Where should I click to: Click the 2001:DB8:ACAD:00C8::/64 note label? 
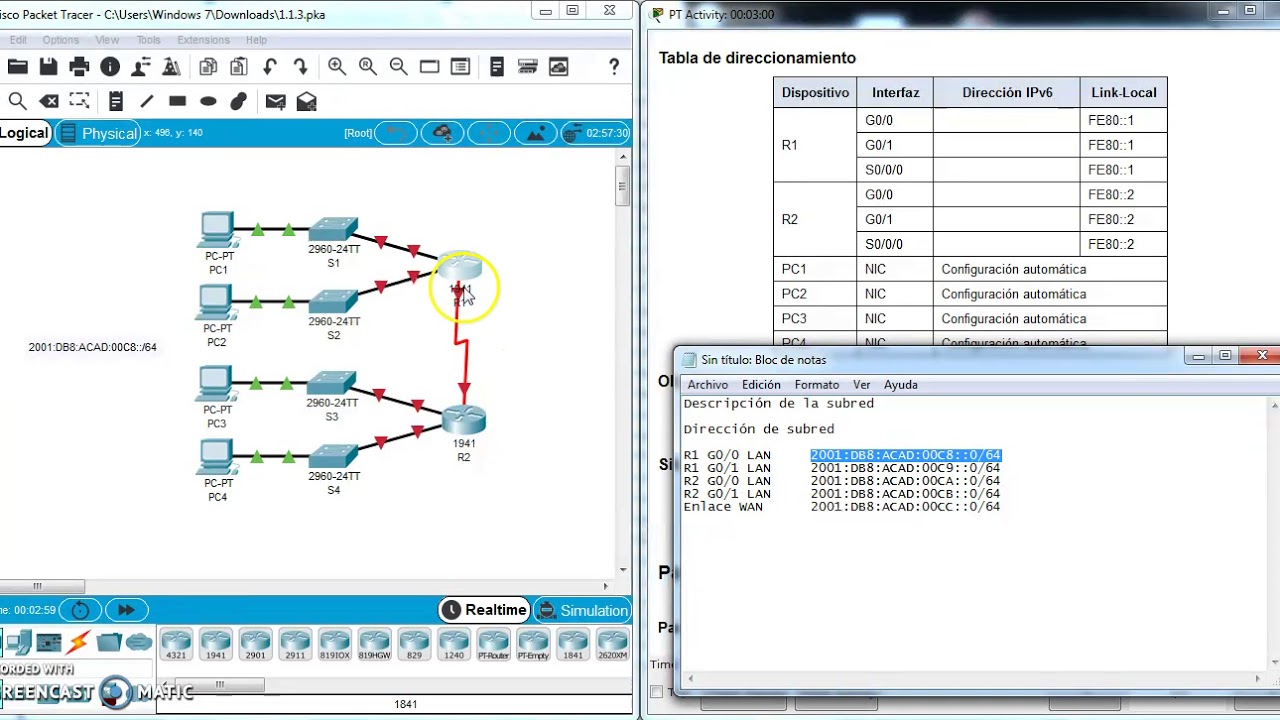click(x=92, y=347)
